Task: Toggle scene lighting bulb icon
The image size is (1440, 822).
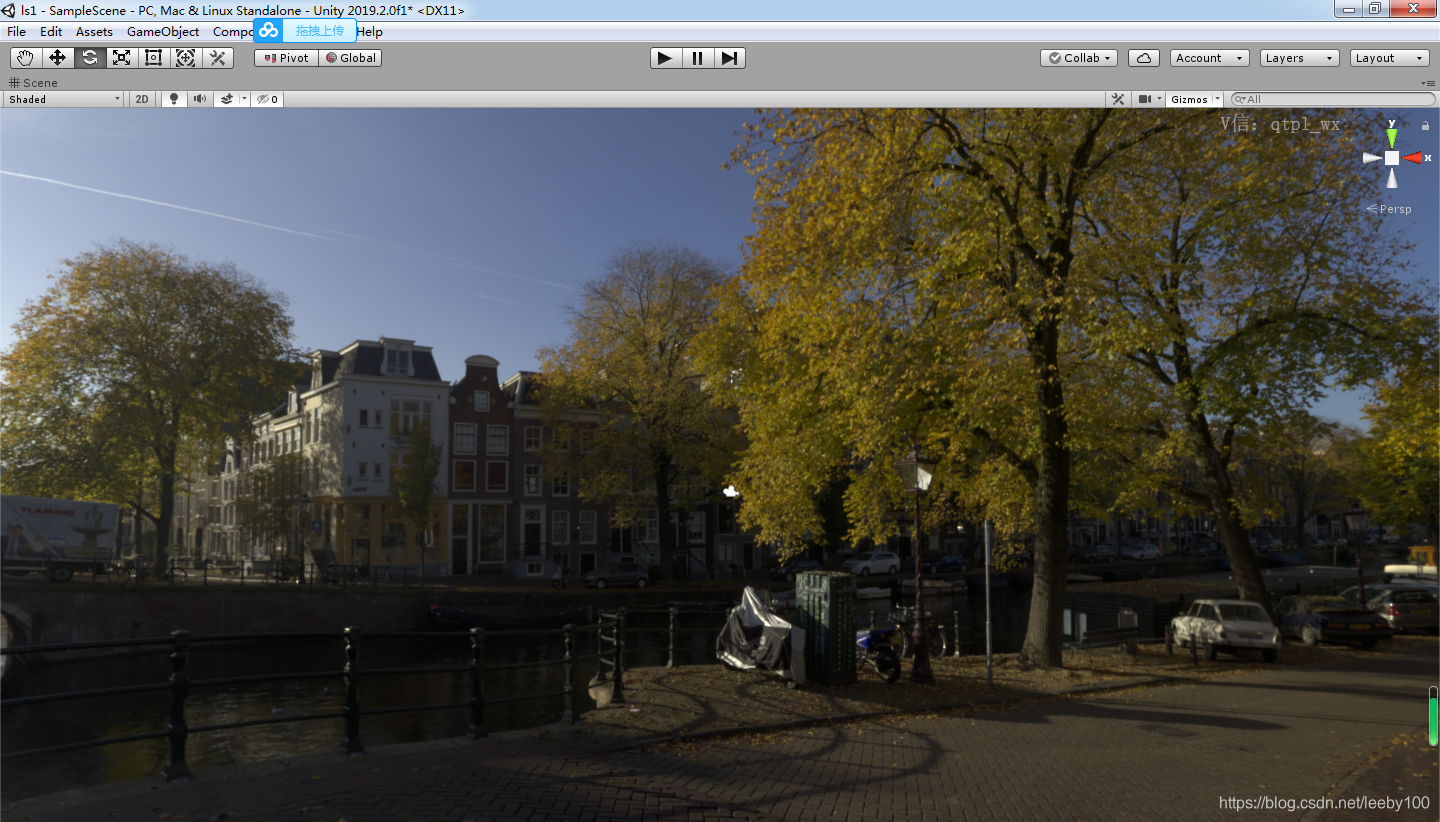Action: pos(174,99)
